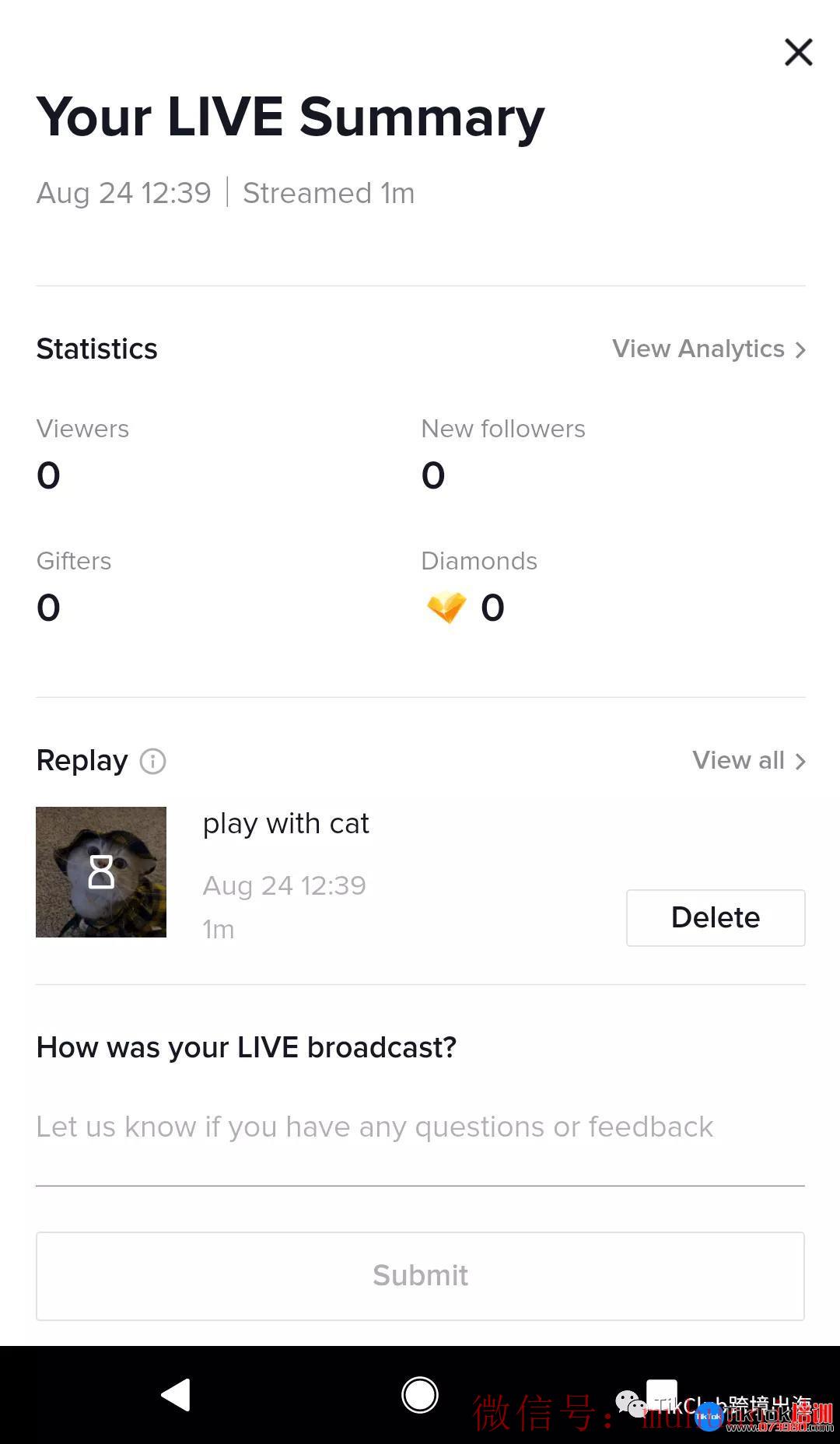Submit the LIVE broadcast feedback

(420, 1276)
